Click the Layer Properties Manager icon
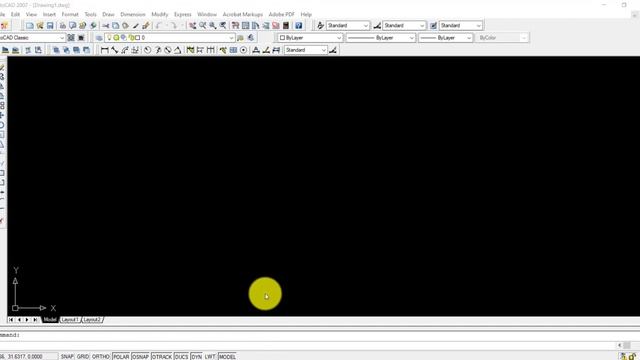Viewport: 640px width, 360px height. (99, 38)
